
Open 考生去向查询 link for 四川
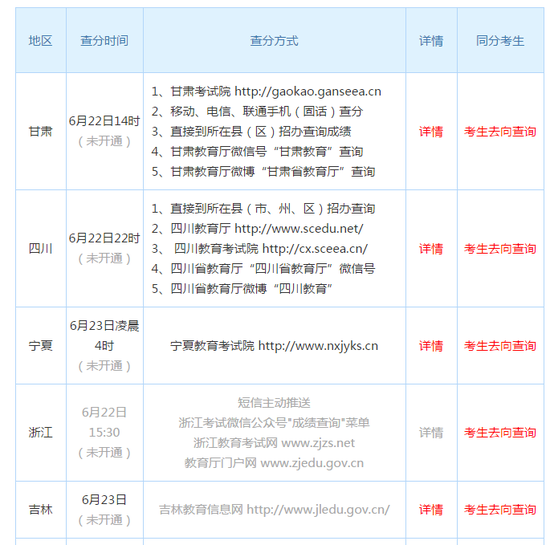(x=500, y=249)
